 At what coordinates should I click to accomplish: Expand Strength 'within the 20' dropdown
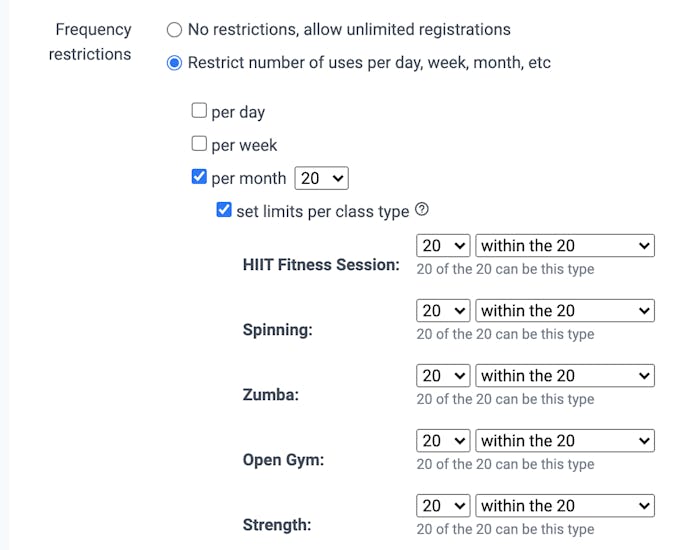pyautogui.click(x=564, y=505)
